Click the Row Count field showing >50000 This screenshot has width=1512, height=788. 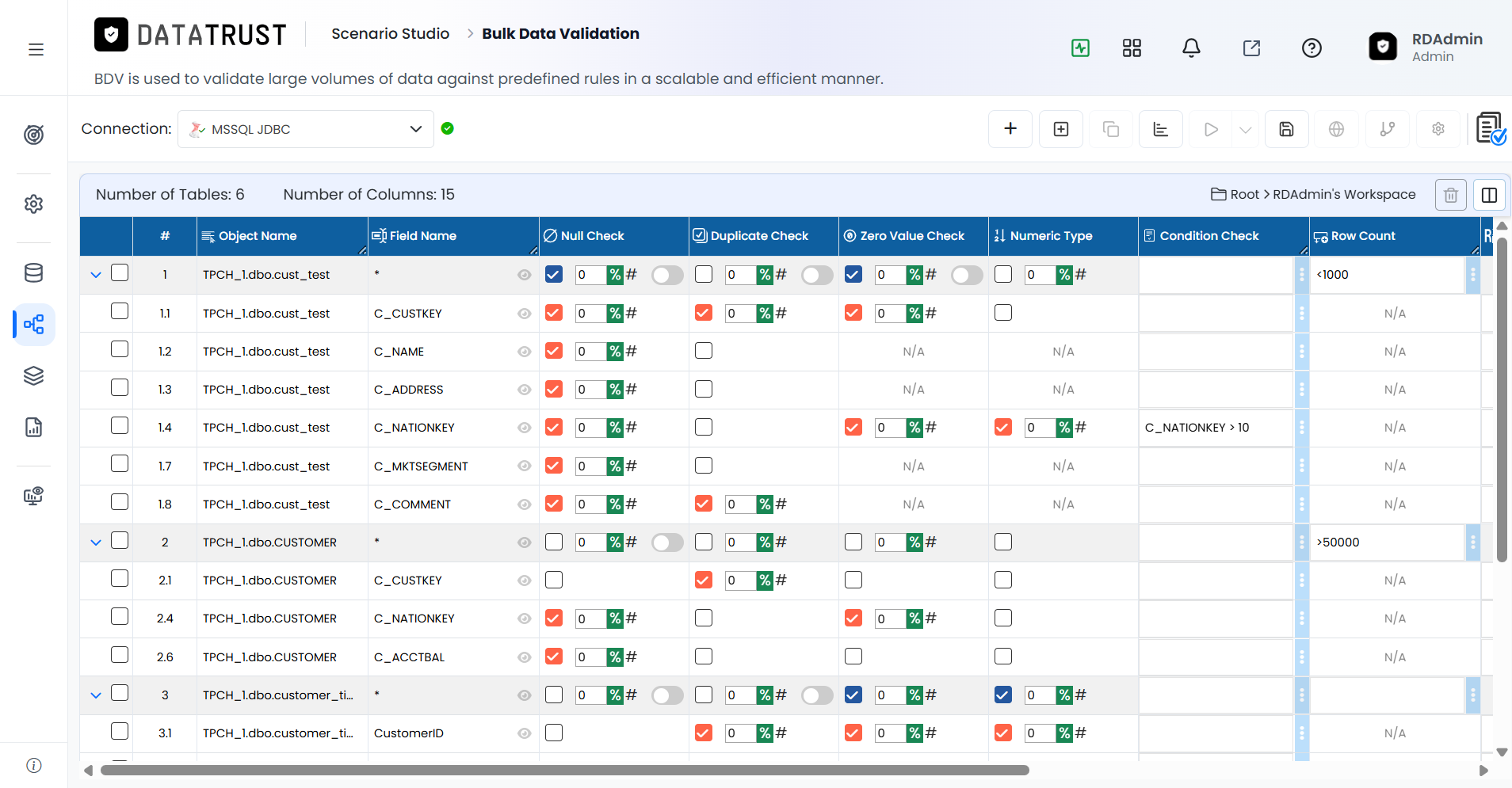point(1387,542)
